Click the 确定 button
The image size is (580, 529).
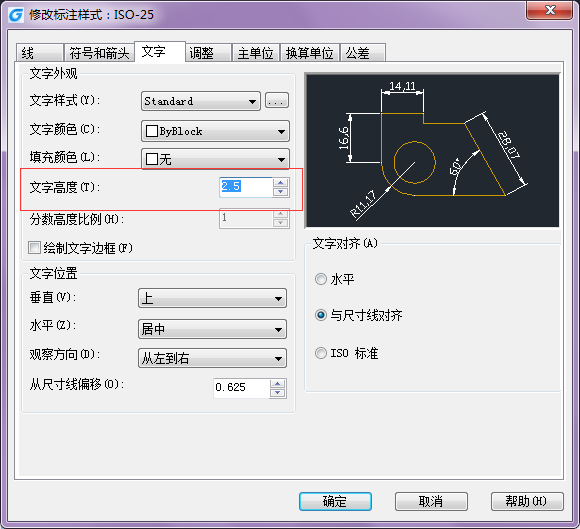coord(335,502)
